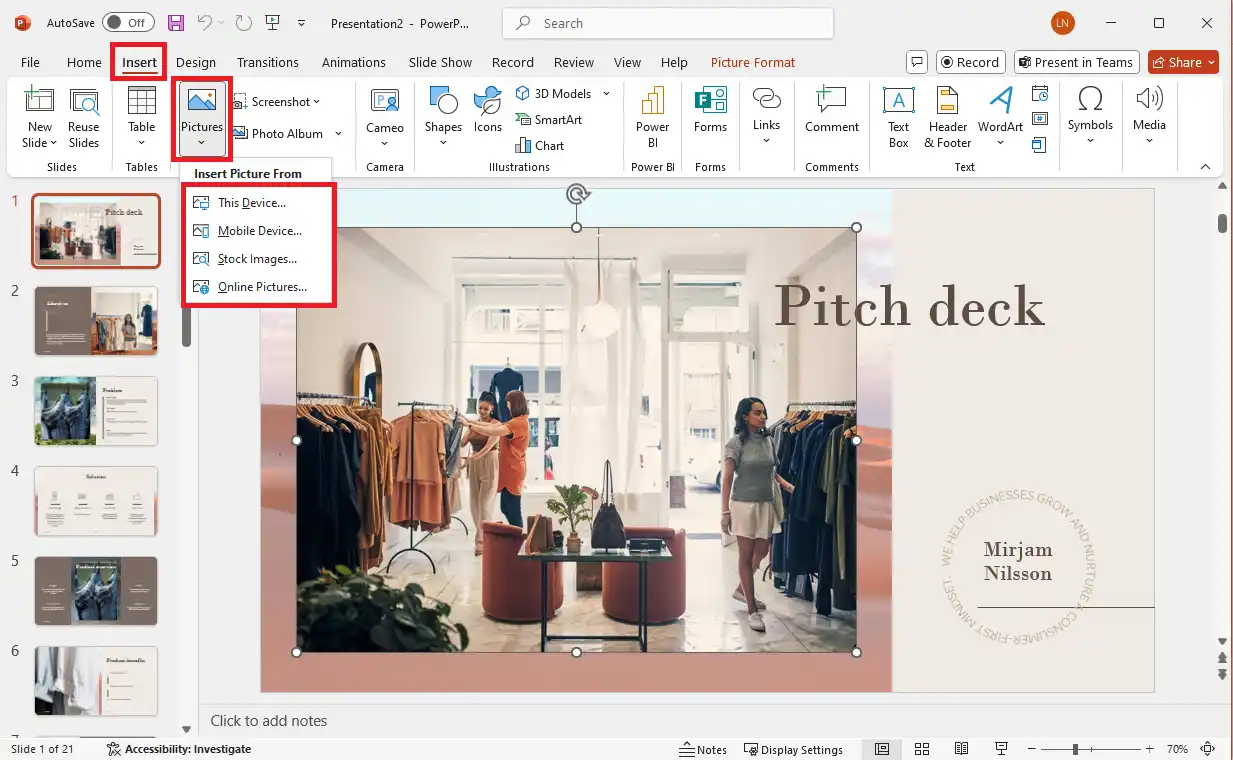
Task: Expand the Links dropdown
Action: (x=766, y=141)
